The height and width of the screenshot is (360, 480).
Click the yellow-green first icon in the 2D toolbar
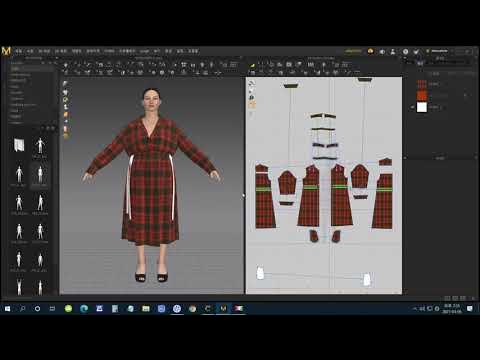(253, 65)
